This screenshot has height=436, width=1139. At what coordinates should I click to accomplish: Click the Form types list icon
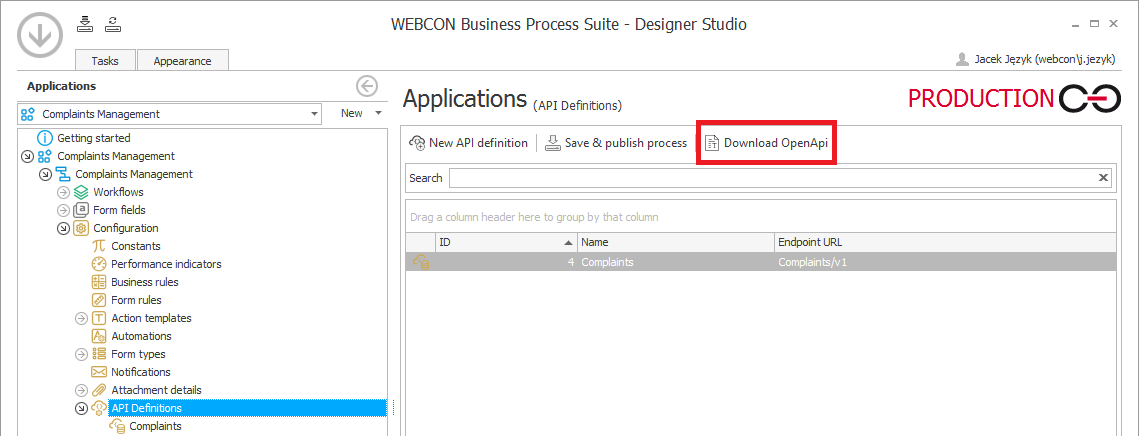(x=100, y=355)
